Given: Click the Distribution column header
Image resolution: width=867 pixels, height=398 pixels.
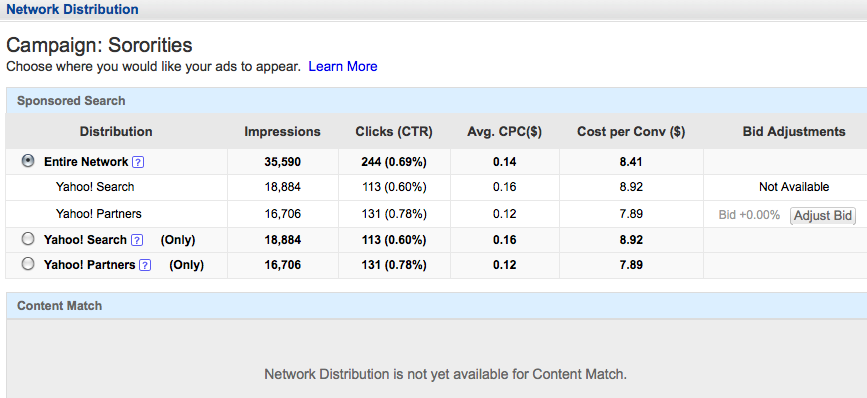Looking at the screenshot, I should pos(116,132).
